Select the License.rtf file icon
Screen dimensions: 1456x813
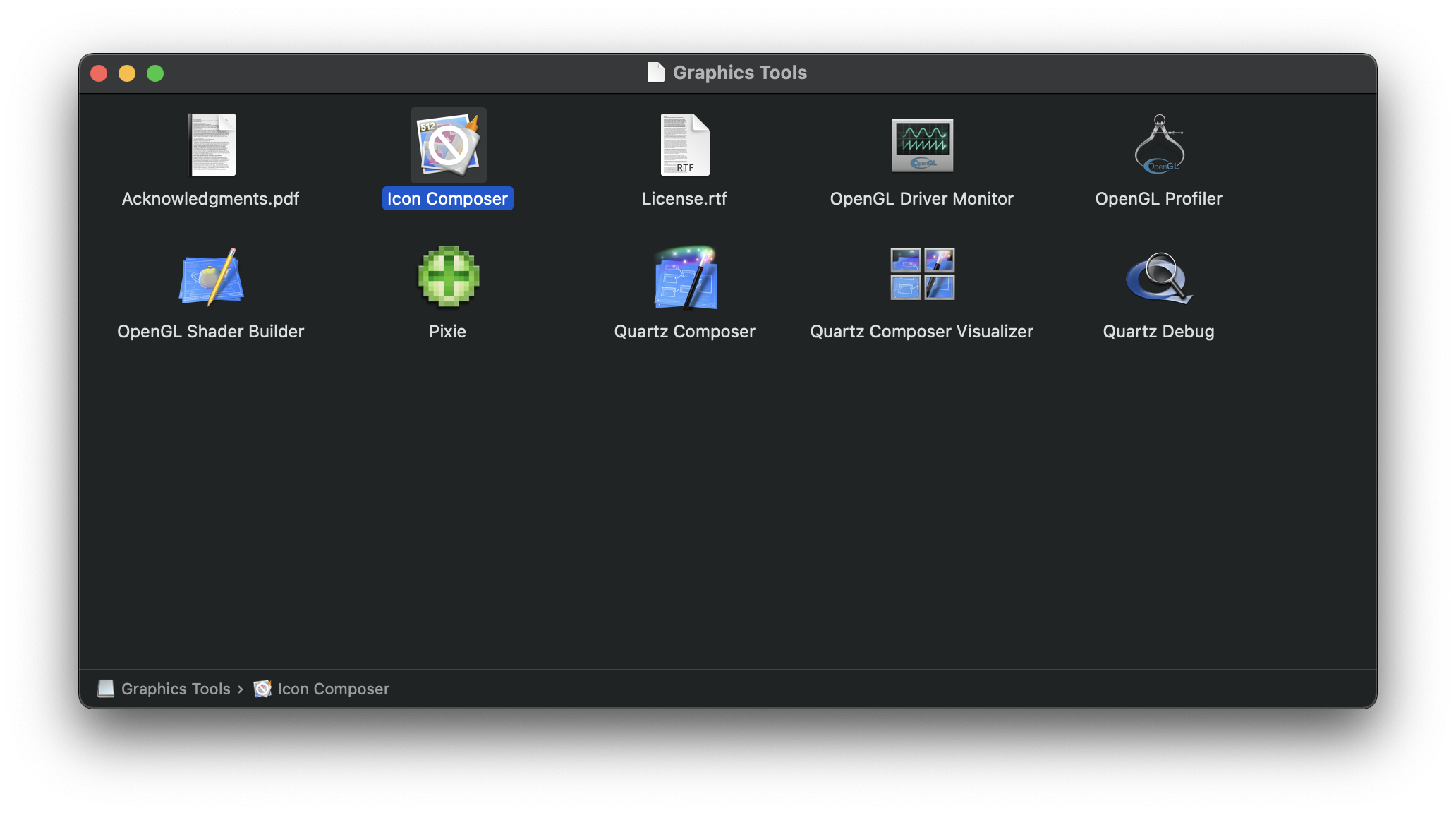[684, 145]
